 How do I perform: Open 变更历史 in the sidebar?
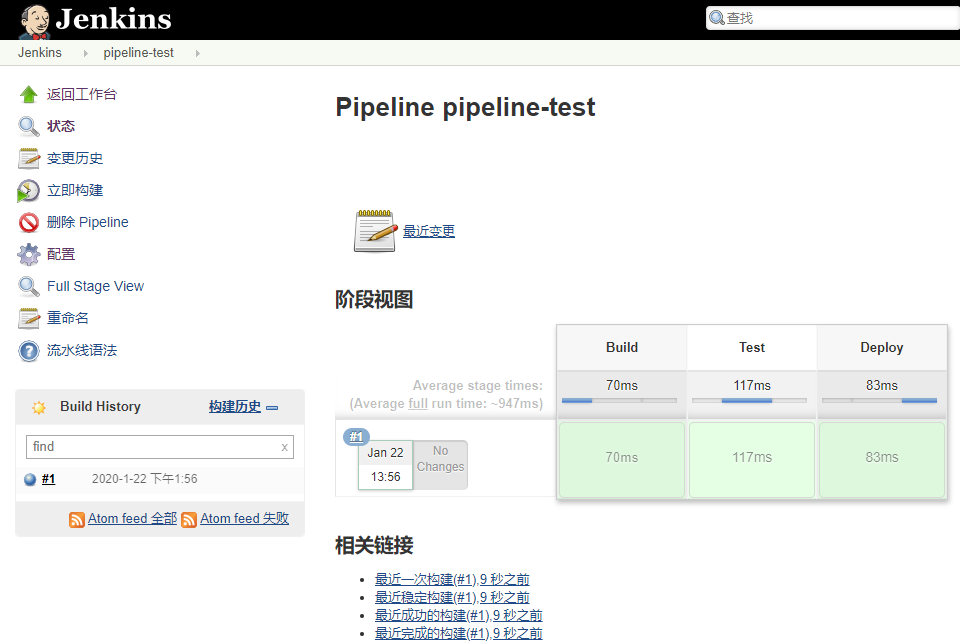coord(75,158)
